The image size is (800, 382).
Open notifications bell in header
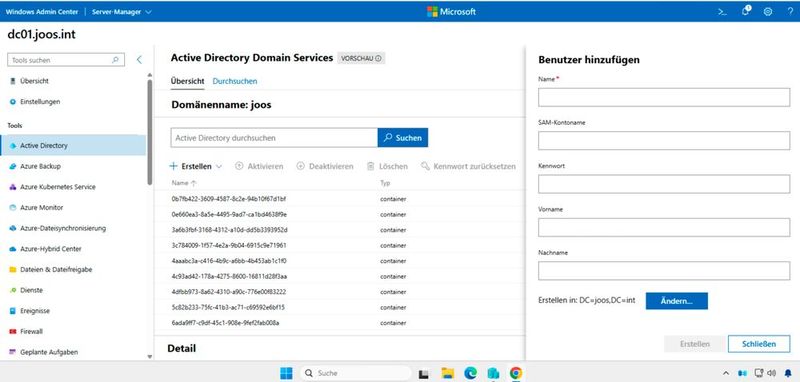pos(746,11)
